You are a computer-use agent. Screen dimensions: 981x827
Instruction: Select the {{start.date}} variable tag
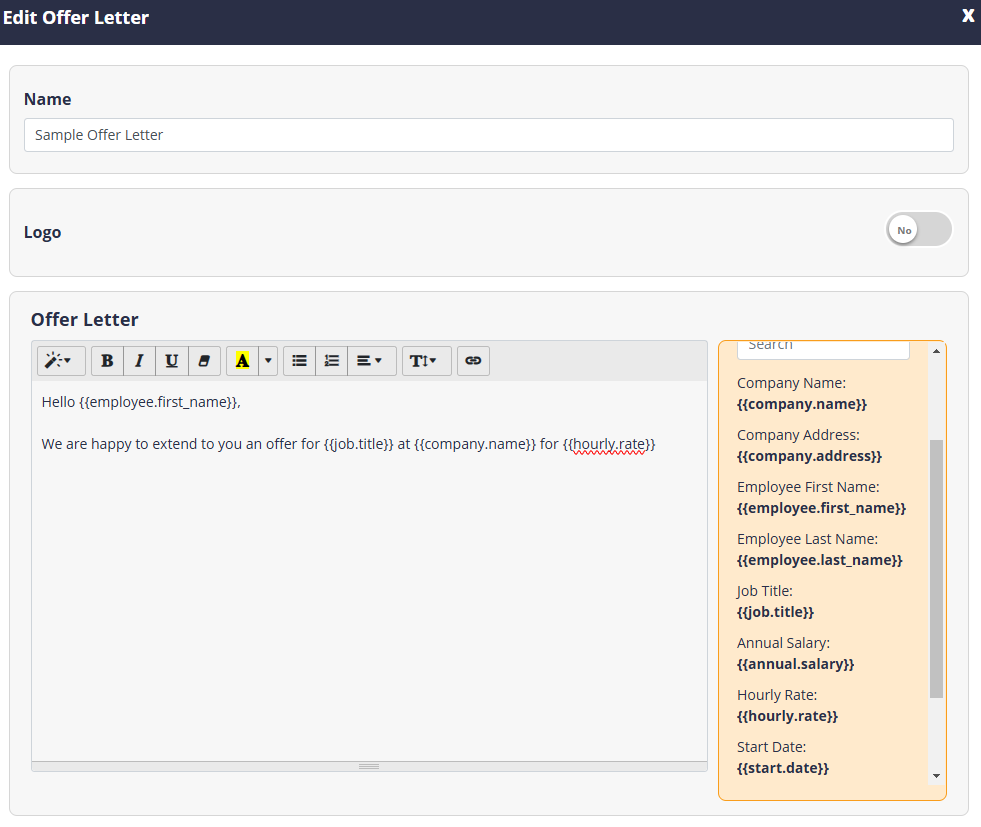click(783, 768)
